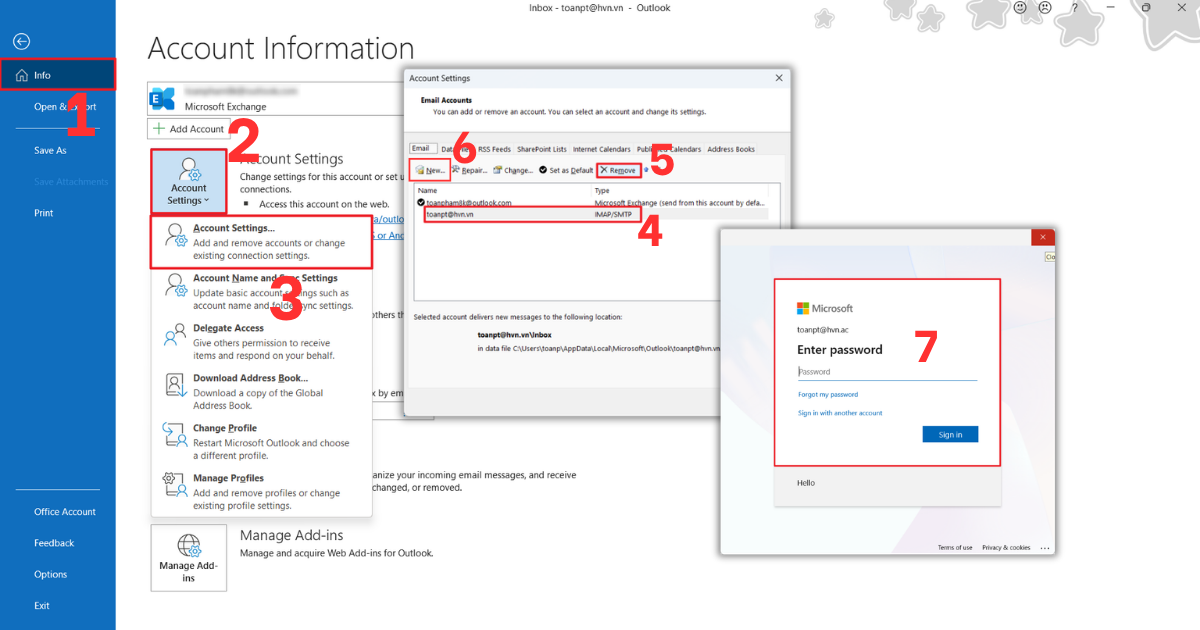Switch to the Published Calendars tab
Viewport: 1200px width, 630px height.
tap(669, 150)
